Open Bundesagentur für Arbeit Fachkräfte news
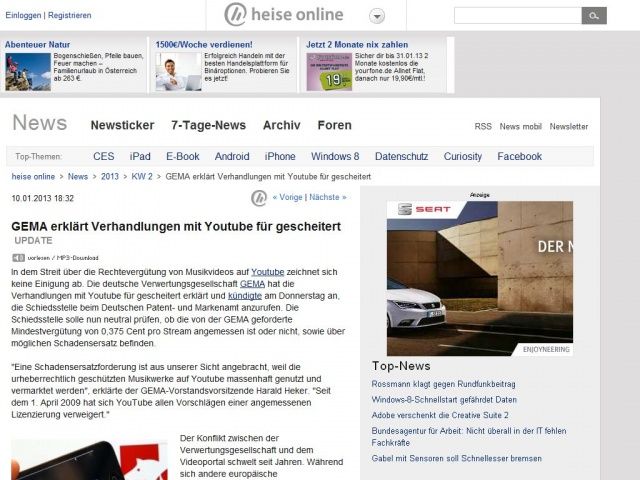The image size is (640, 480). (469, 437)
